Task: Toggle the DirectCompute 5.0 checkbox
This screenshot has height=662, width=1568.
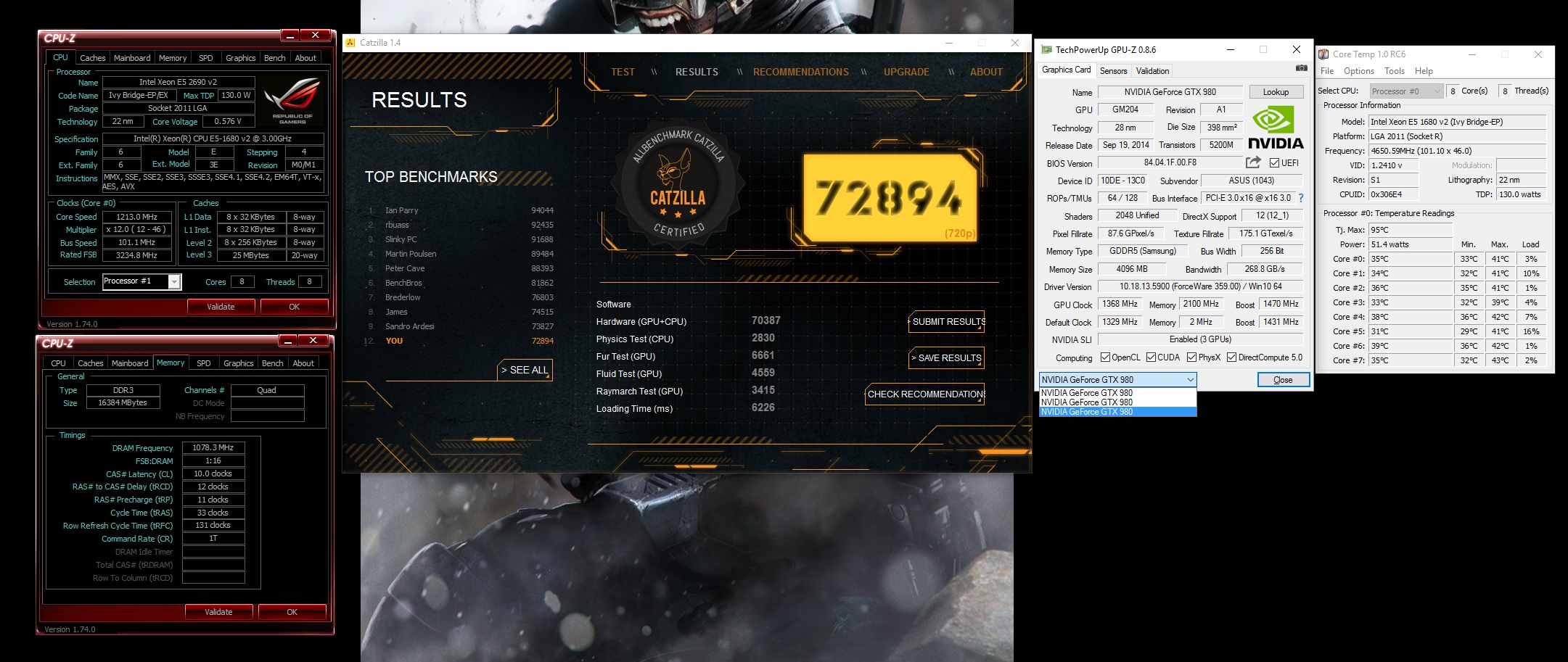Action: point(1231,357)
